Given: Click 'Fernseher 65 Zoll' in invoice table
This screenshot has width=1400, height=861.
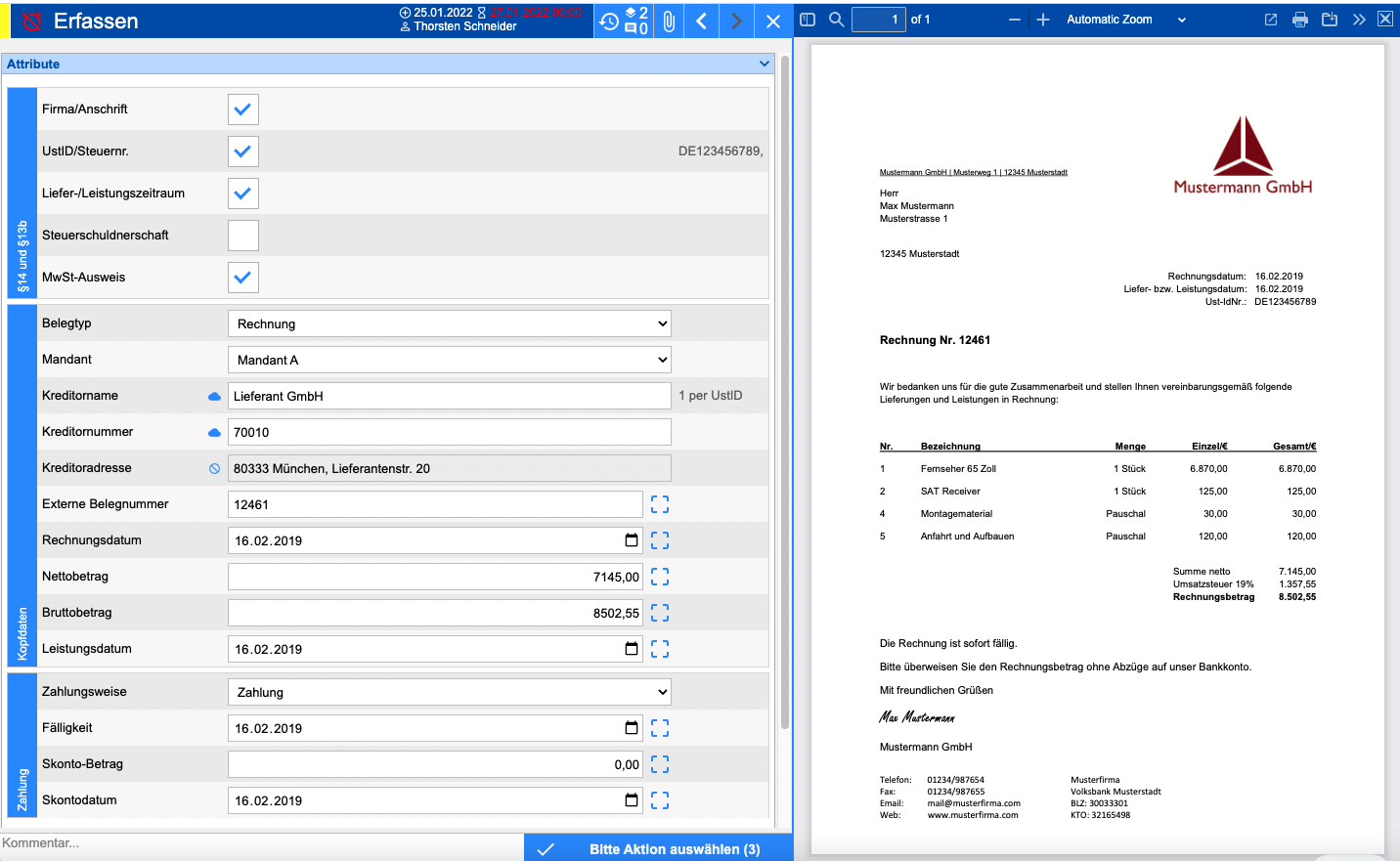Looking at the screenshot, I should (958, 469).
